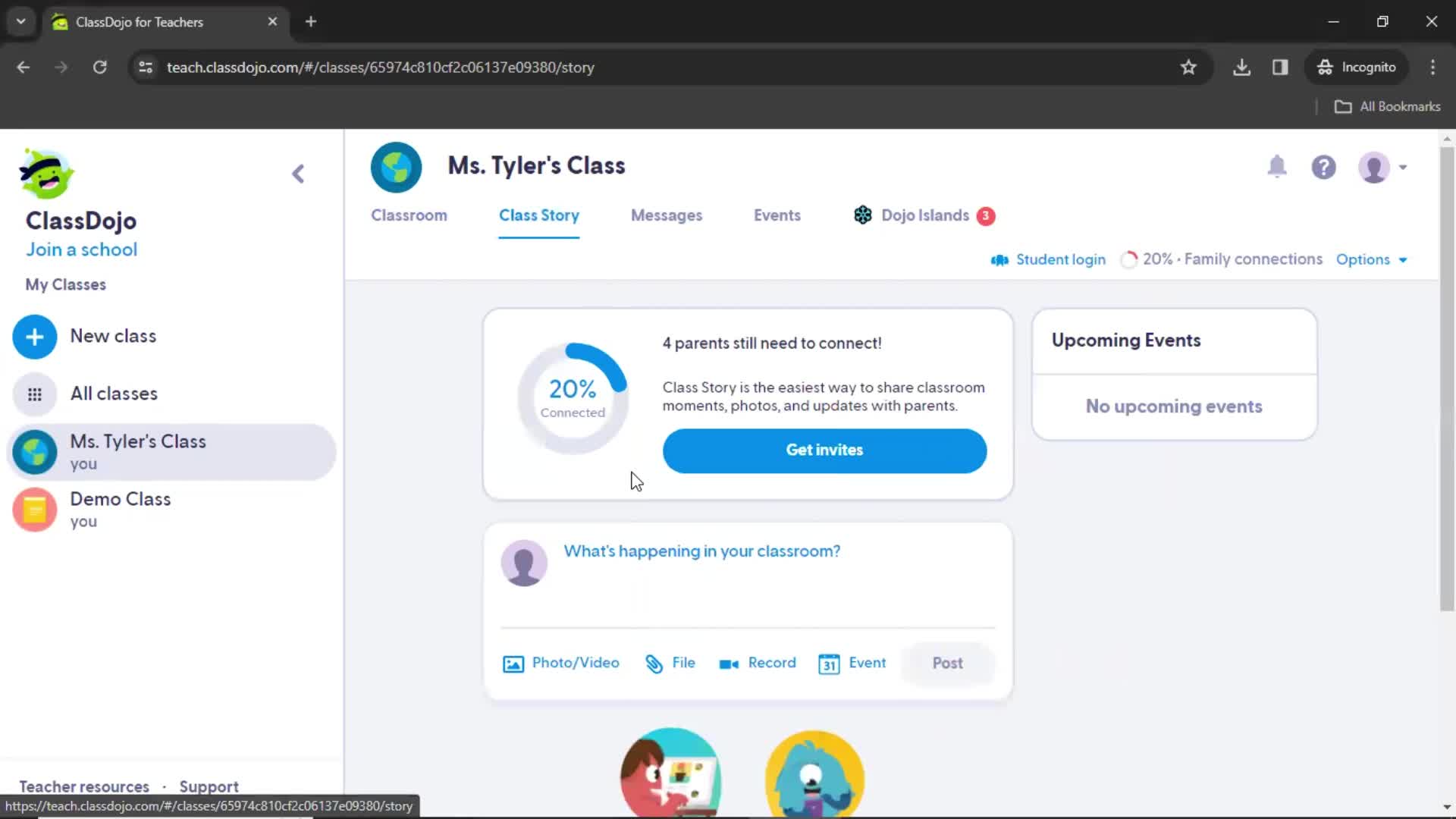Expand the Options dropdown

[1371, 260]
